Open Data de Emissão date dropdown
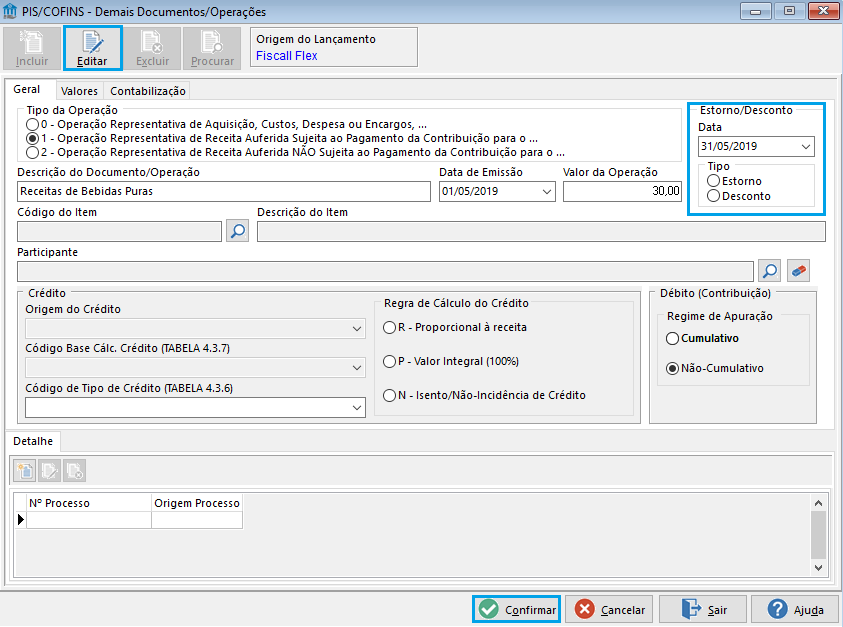Image resolution: width=843 pixels, height=627 pixels. [547, 191]
